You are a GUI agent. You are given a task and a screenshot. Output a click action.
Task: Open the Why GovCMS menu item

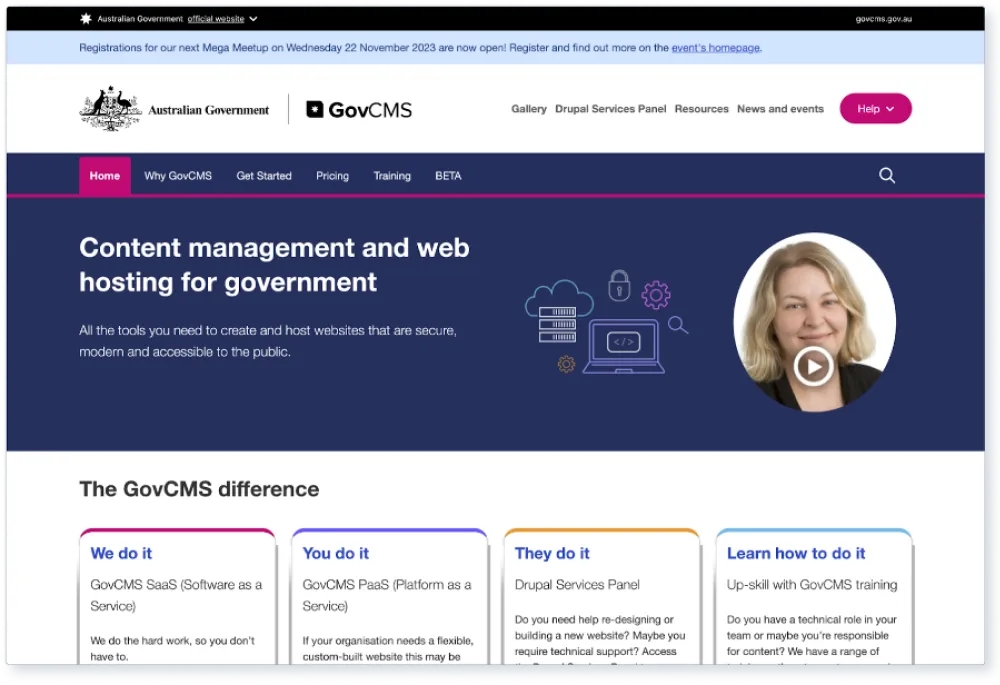tap(178, 176)
